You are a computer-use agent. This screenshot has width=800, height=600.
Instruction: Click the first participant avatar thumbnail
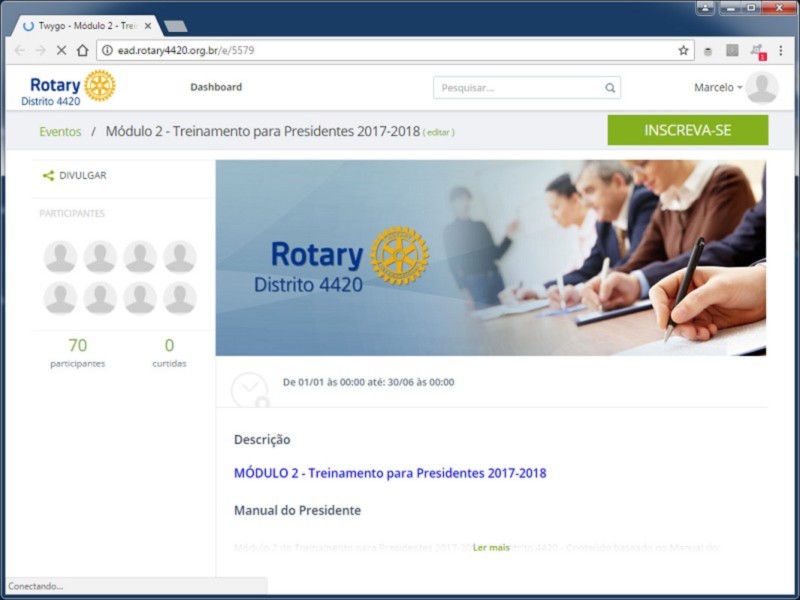60,257
